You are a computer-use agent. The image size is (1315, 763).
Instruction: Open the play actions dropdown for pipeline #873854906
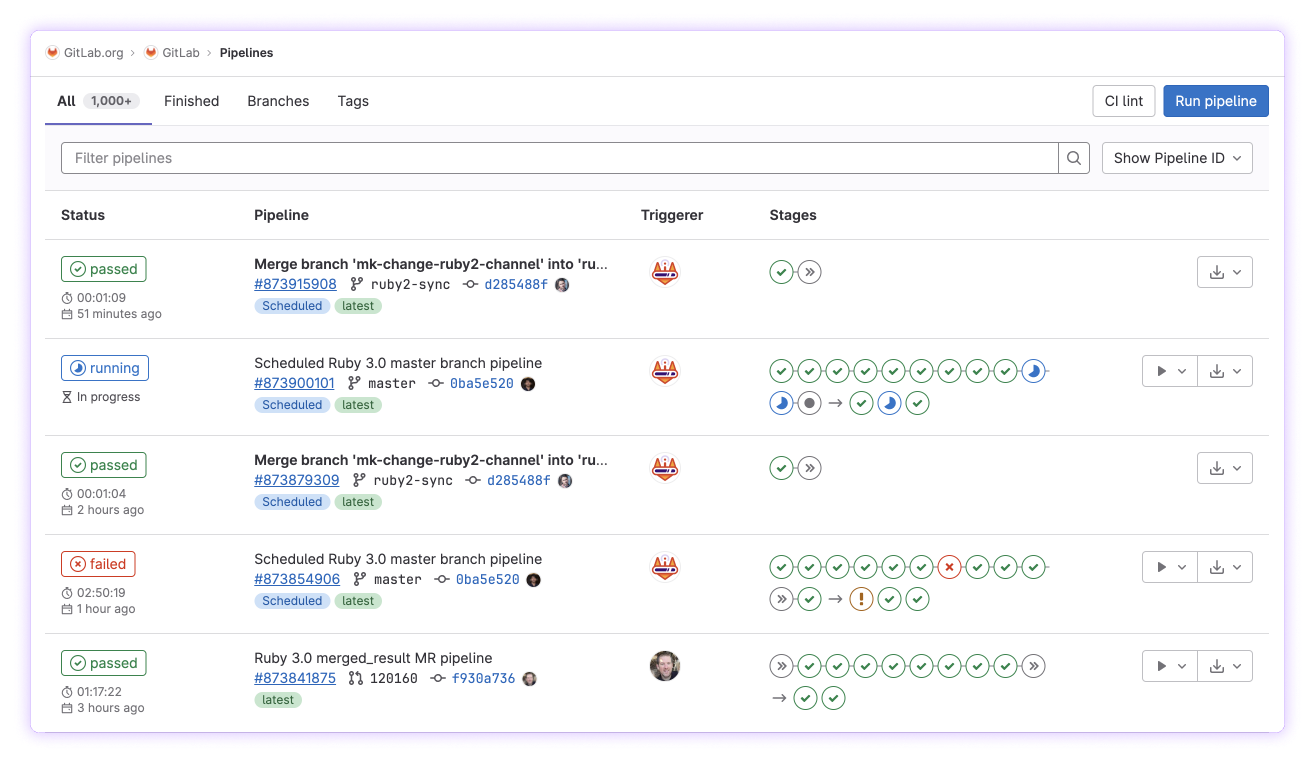pyautogui.click(x=1181, y=566)
